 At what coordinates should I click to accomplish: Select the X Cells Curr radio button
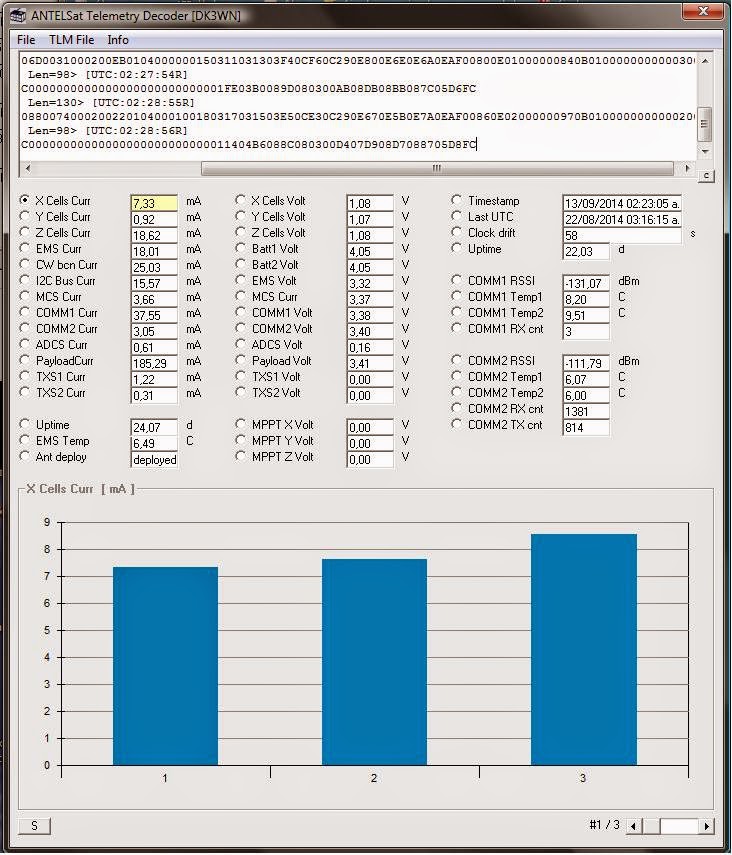(x=25, y=200)
